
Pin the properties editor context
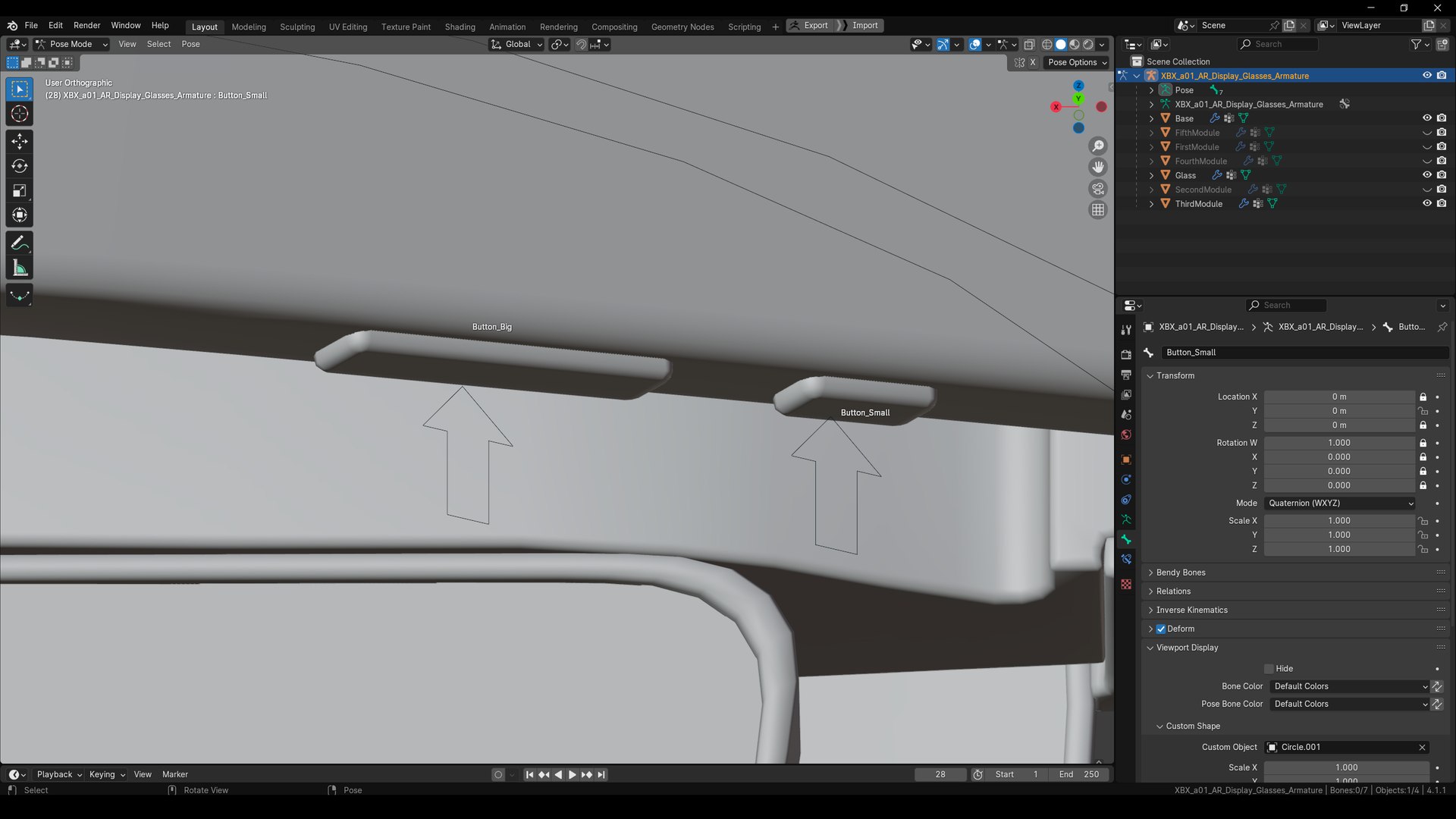click(1442, 327)
